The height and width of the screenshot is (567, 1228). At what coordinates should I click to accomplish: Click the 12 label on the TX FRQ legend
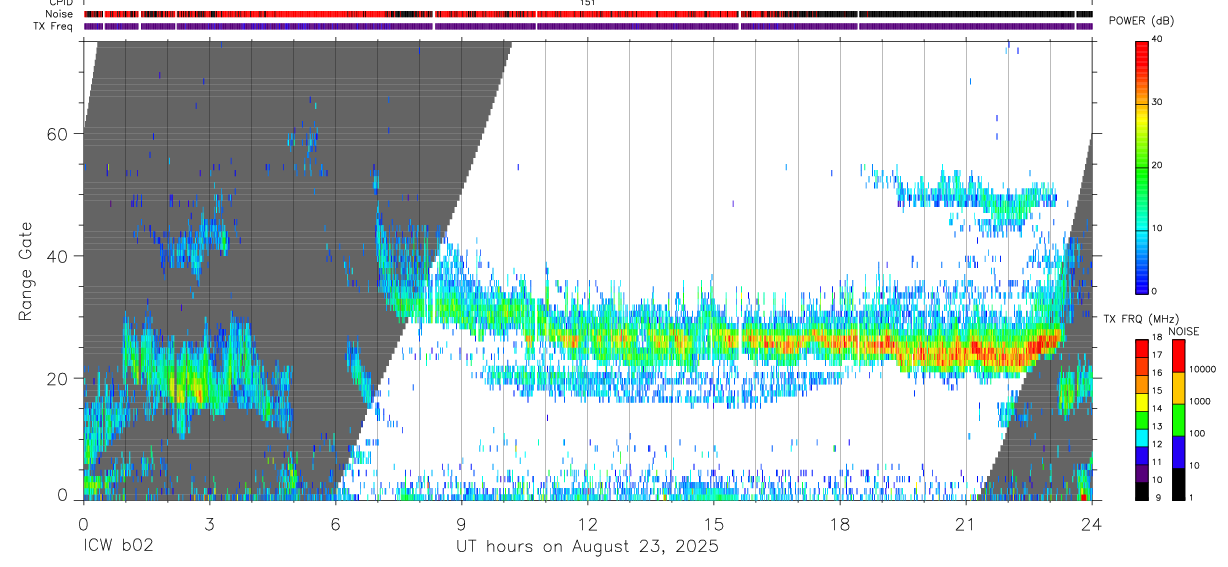[x=1157, y=444]
